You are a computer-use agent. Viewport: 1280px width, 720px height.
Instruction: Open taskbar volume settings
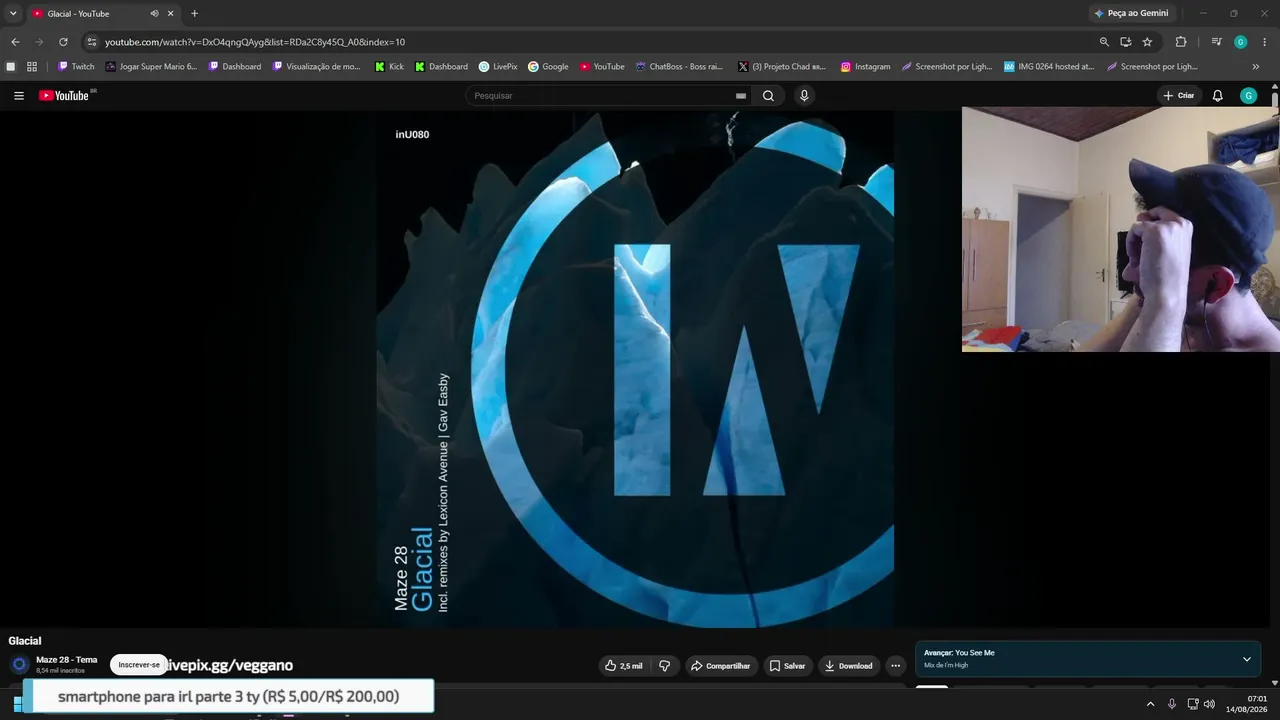point(1209,704)
